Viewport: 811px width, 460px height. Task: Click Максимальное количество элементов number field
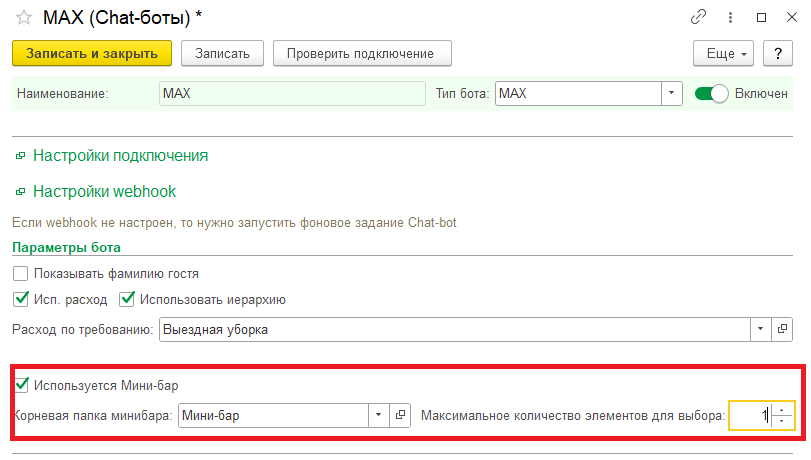(750, 416)
